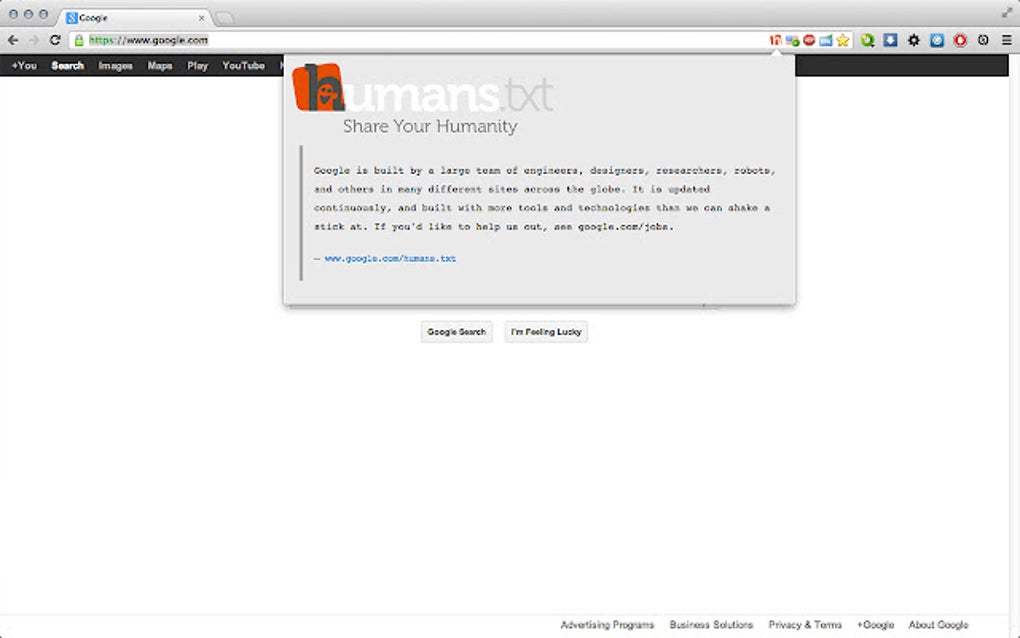The height and width of the screenshot is (638, 1020).
Task: Open the gear settings extension icon
Action: 913,40
